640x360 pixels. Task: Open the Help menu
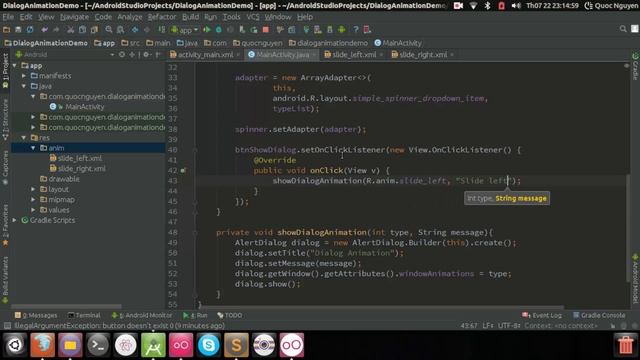point(304,17)
